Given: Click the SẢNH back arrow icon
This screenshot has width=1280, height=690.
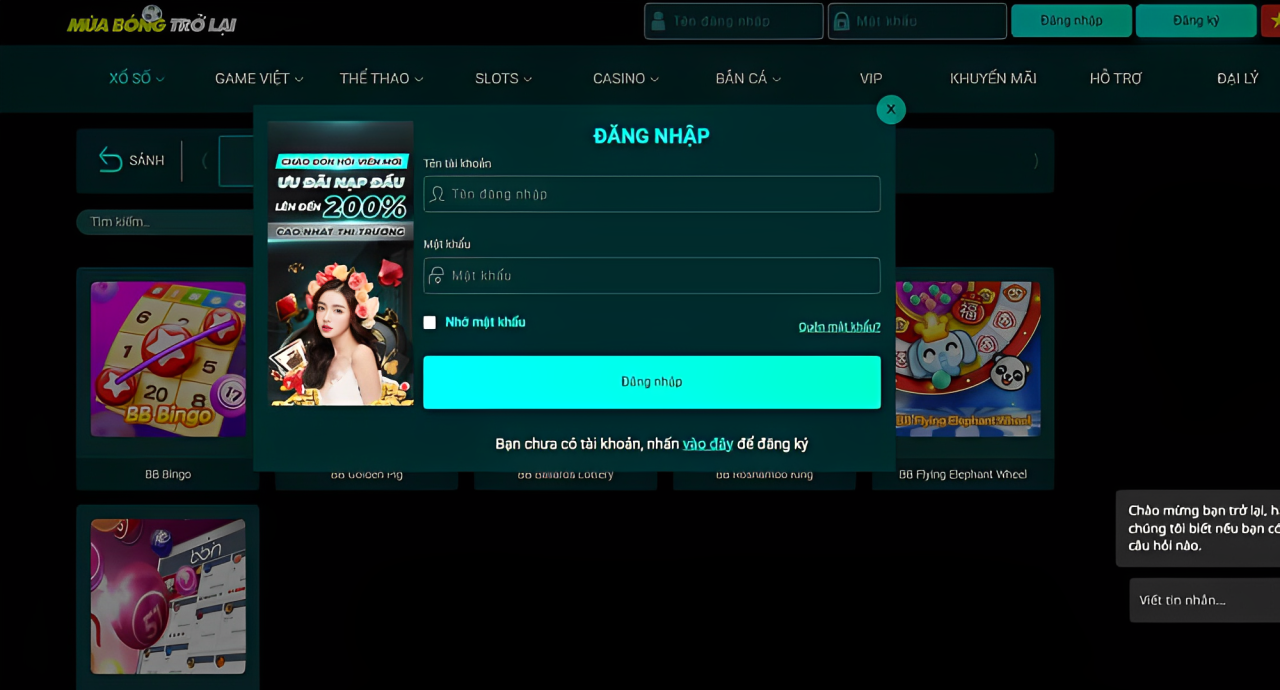Looking at the screenshot, I should click(x=110, y=160).
